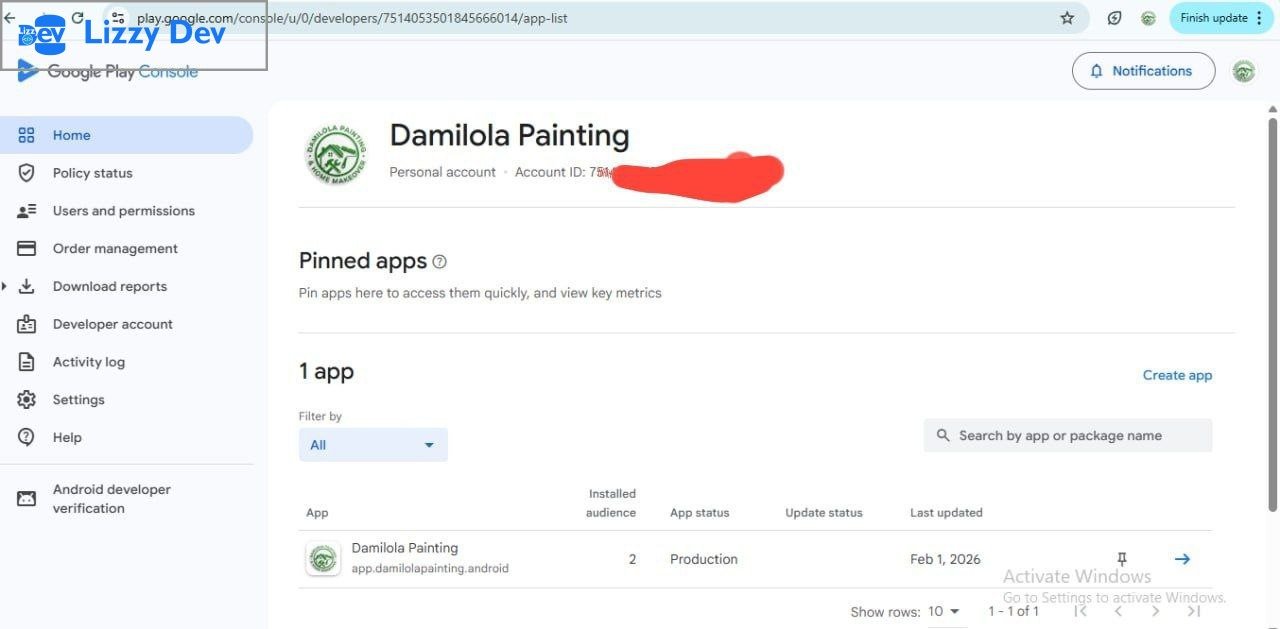Click the Search by app or package name field

coord(1068,436)
